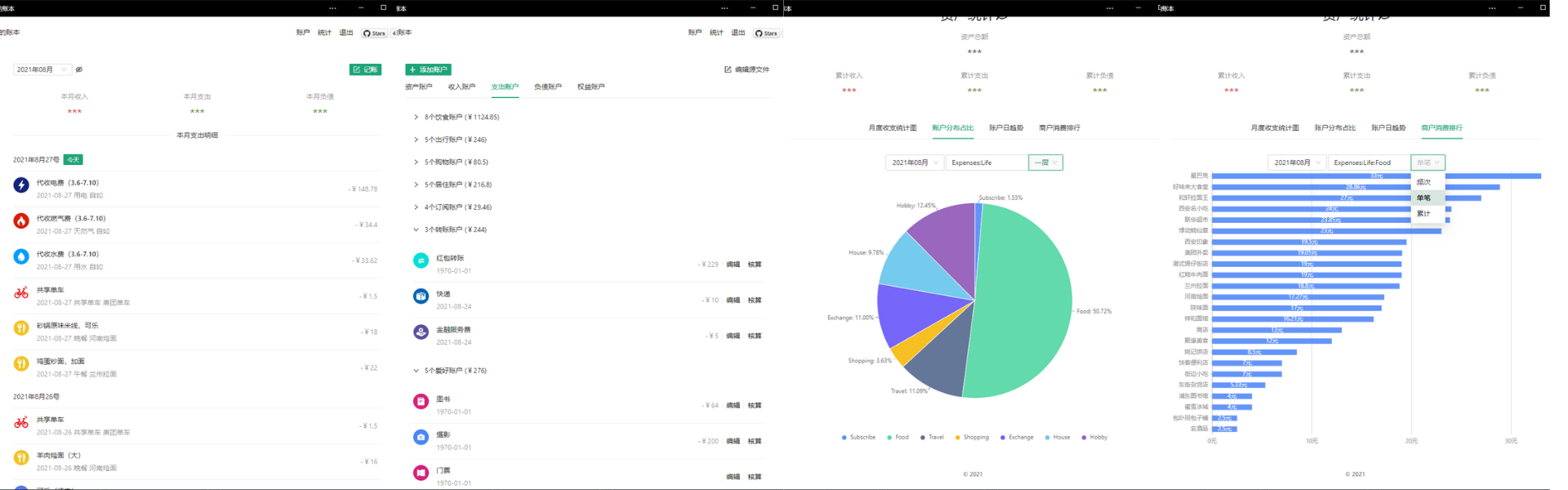Collapse the 3个转账账户 account group

(x=416, y=230)
